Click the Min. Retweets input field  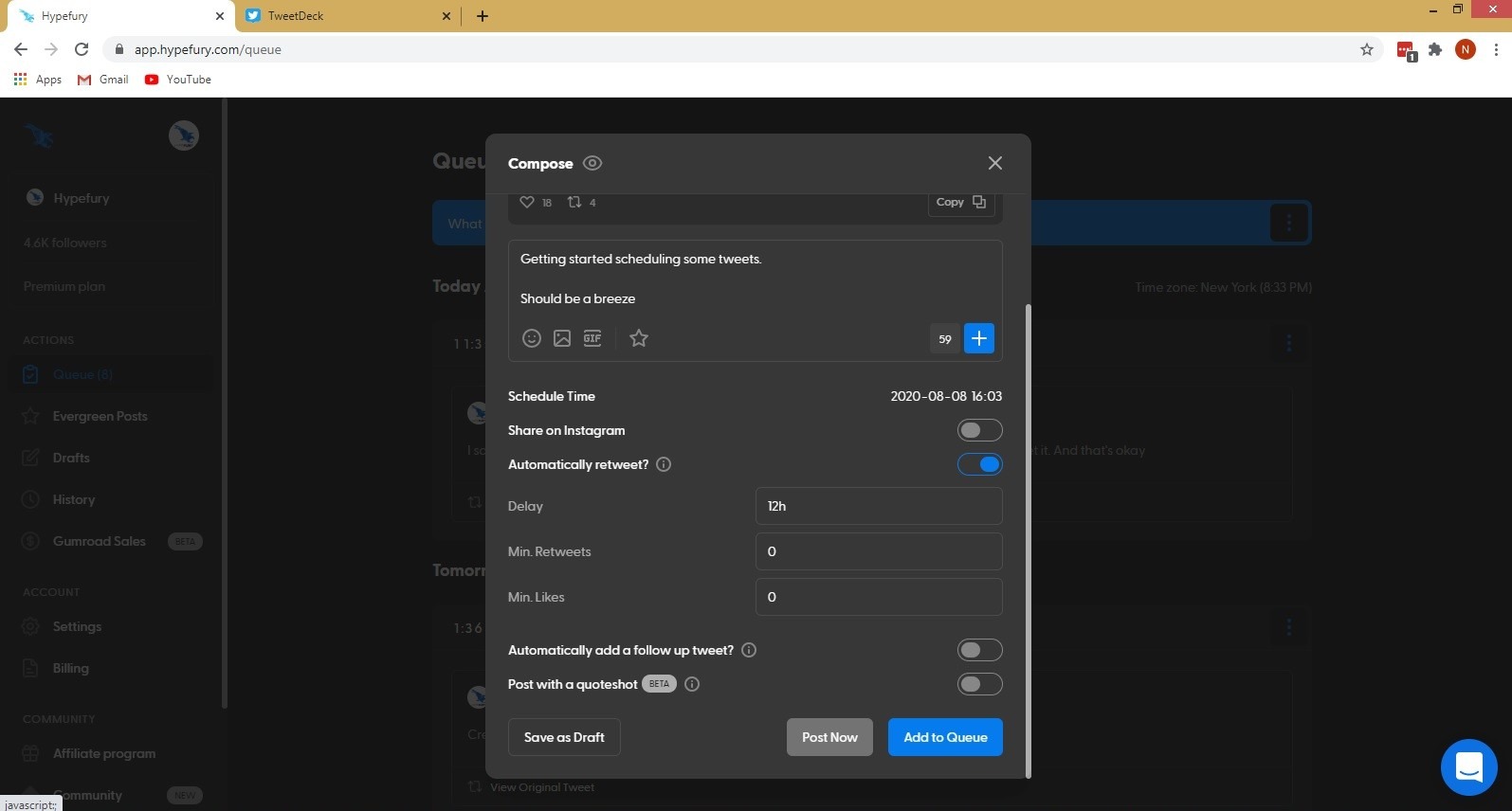(878, 551)
